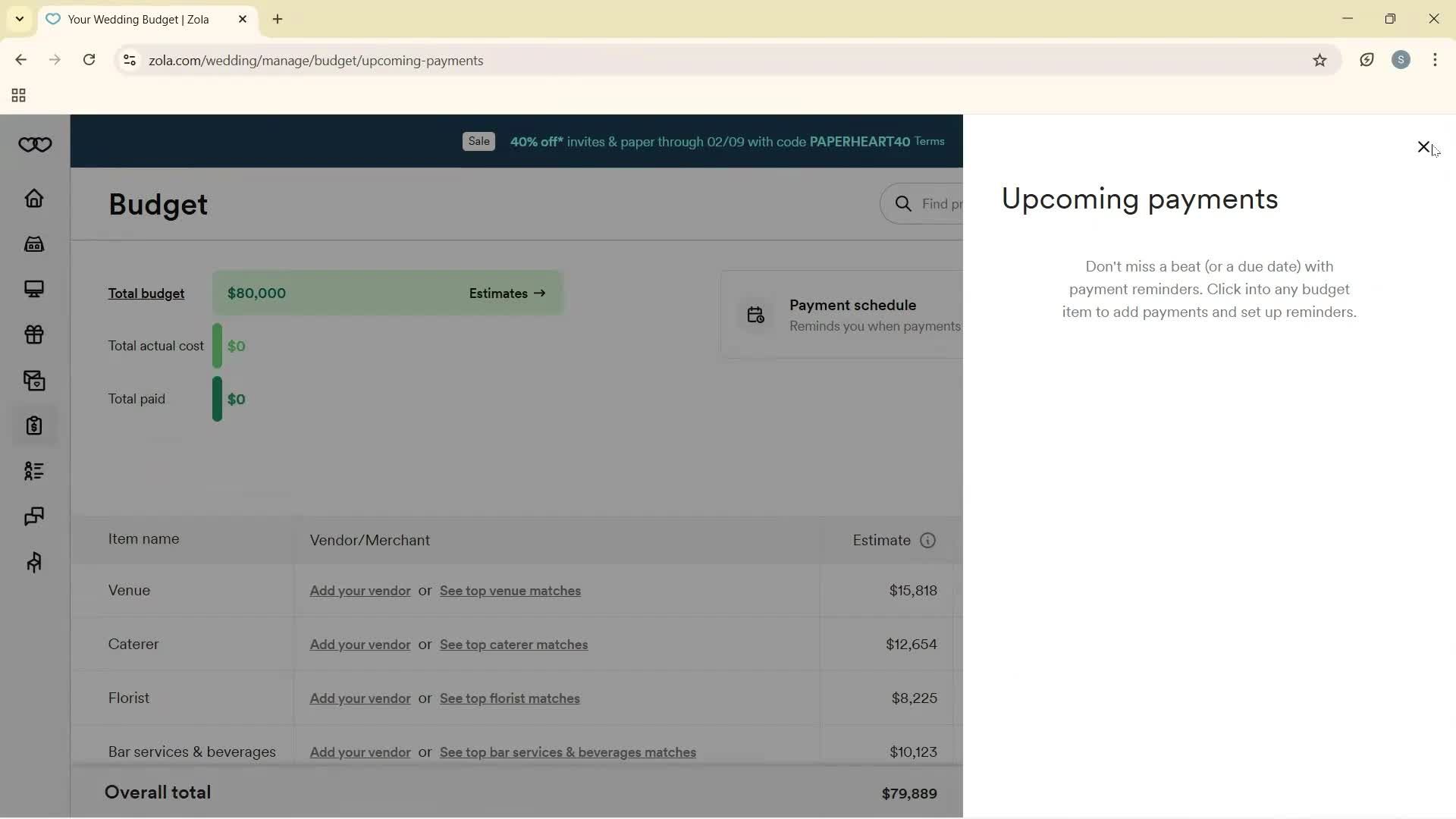The width and height of the screenshot is (1456, 819).
Task: Close the Upcoming payments panel
Action: coord(1424,146)
